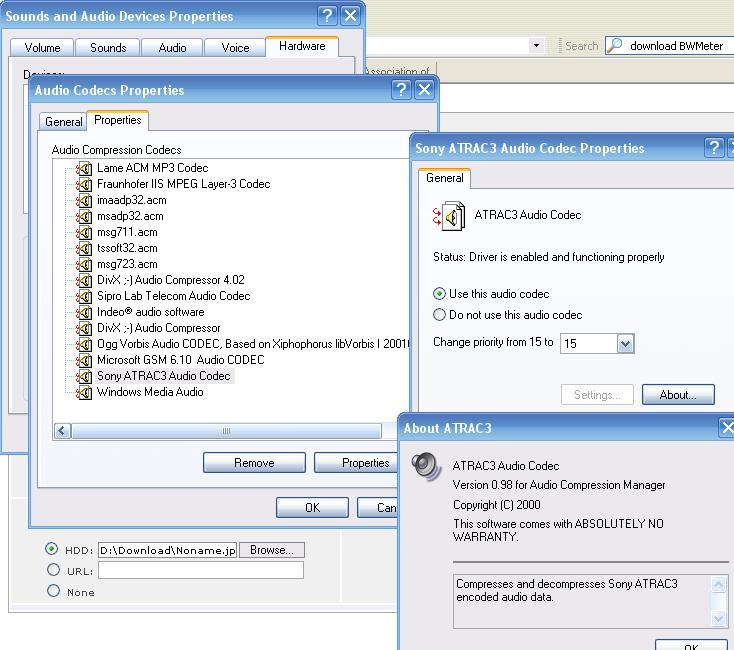Screen dimensions: 734x650
Task: Click Cancel in Audio Codecs Properties
Action: pyautogui.click(x=377, y=508)
